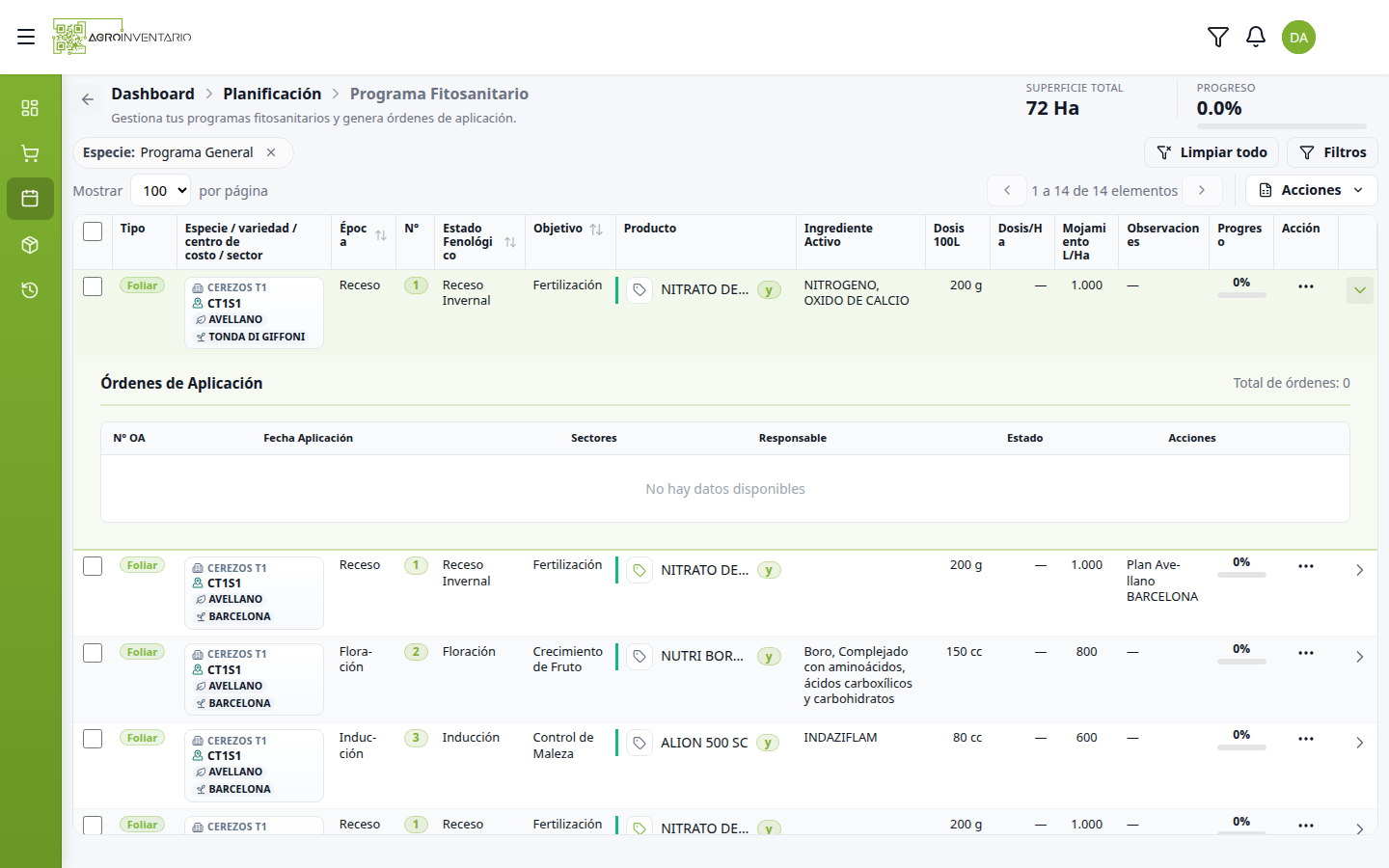1389x868 pixels.
Task: Click the Limpiar todo button
Action: tap(1212, 152)
